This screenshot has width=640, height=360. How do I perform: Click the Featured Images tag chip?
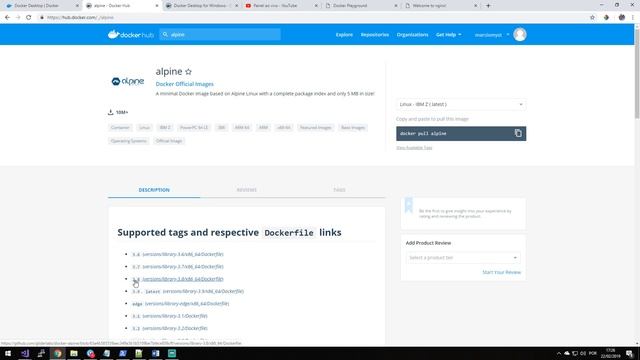(x=316, y=128)
